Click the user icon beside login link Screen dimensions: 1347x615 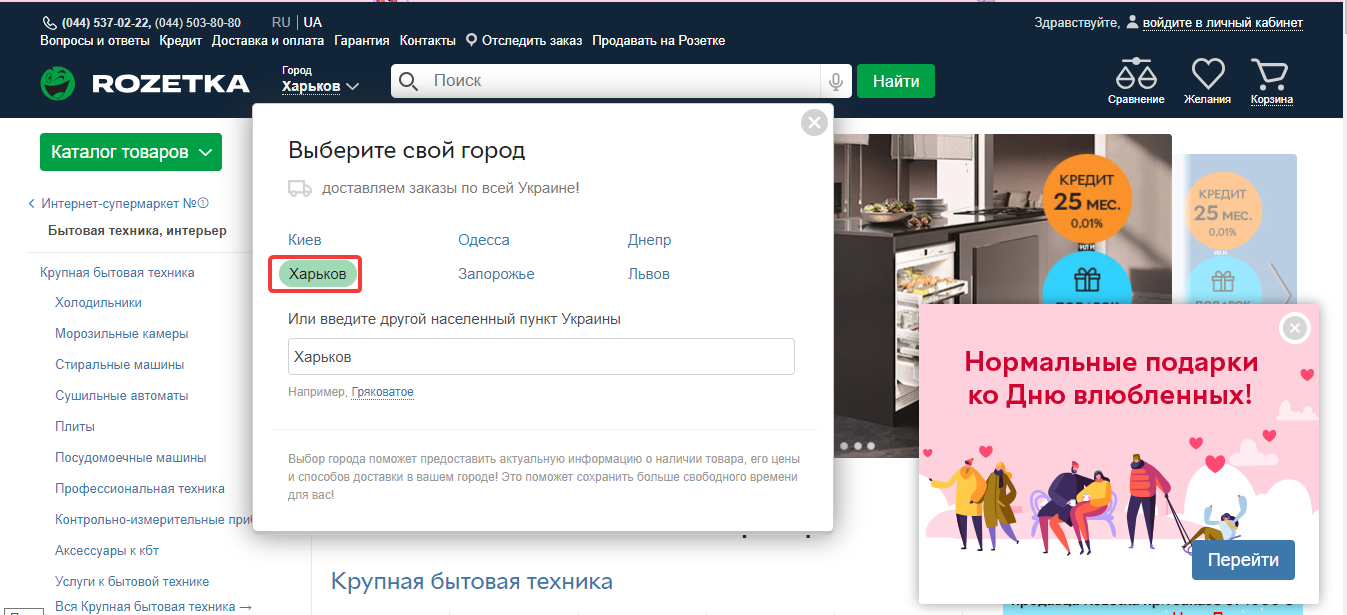tap(1132, 22)
